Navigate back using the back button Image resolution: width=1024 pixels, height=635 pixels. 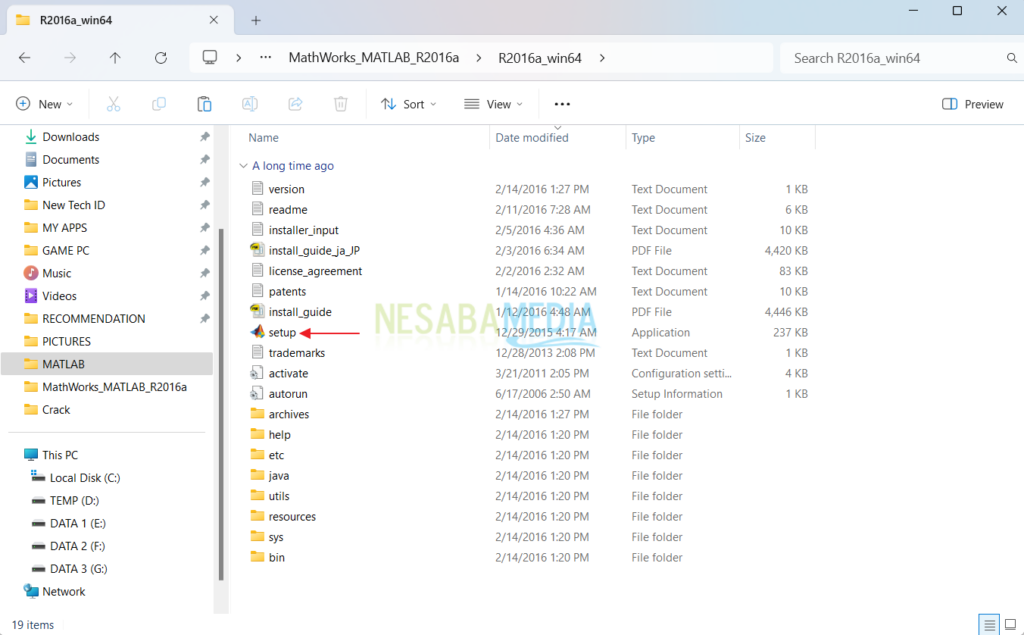tap(24, 57)
